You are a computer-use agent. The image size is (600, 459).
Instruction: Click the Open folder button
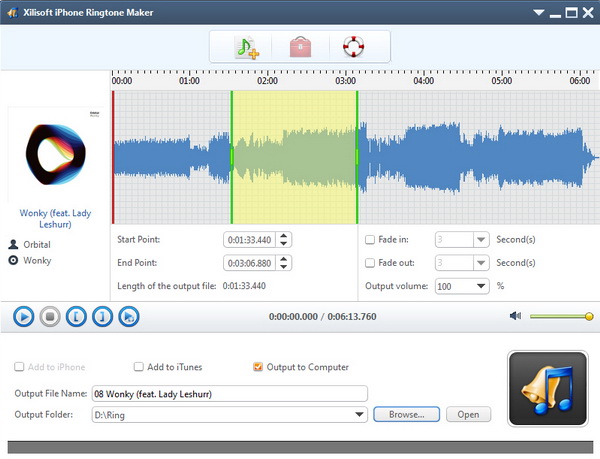point(468,414)
